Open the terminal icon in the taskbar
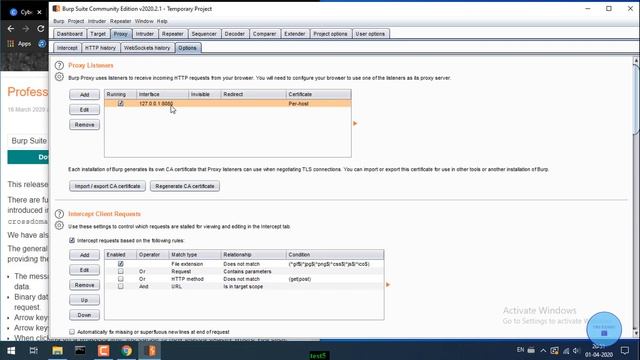640x360 pixels. click(x=80, y=351)
